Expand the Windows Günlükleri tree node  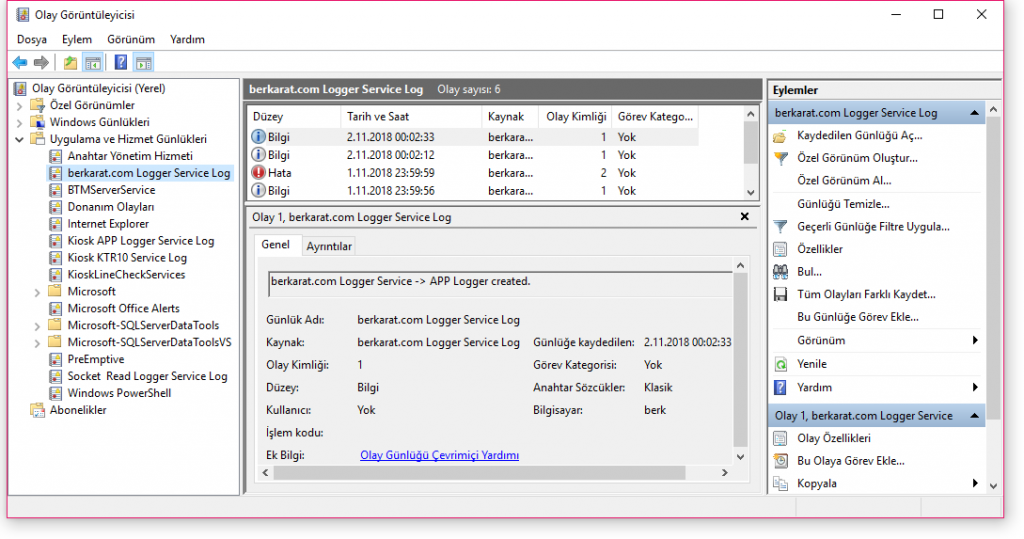(x=20, y=123)
